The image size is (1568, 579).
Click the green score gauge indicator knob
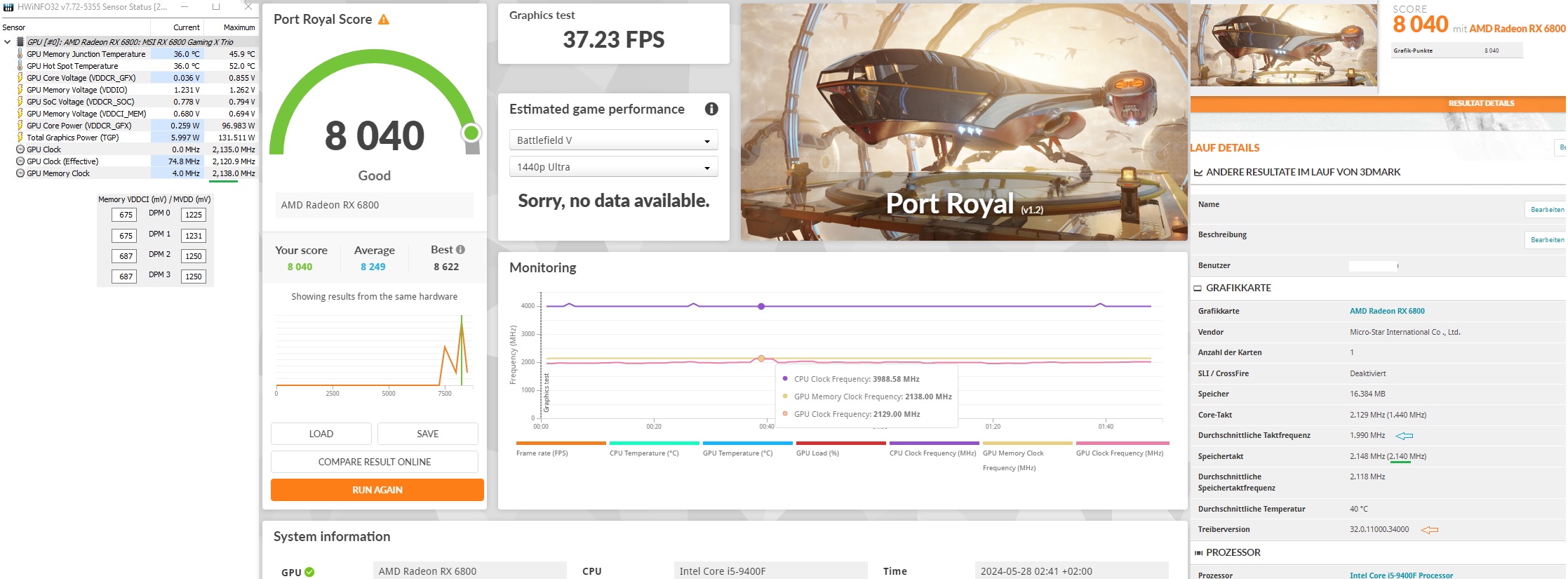471,133
